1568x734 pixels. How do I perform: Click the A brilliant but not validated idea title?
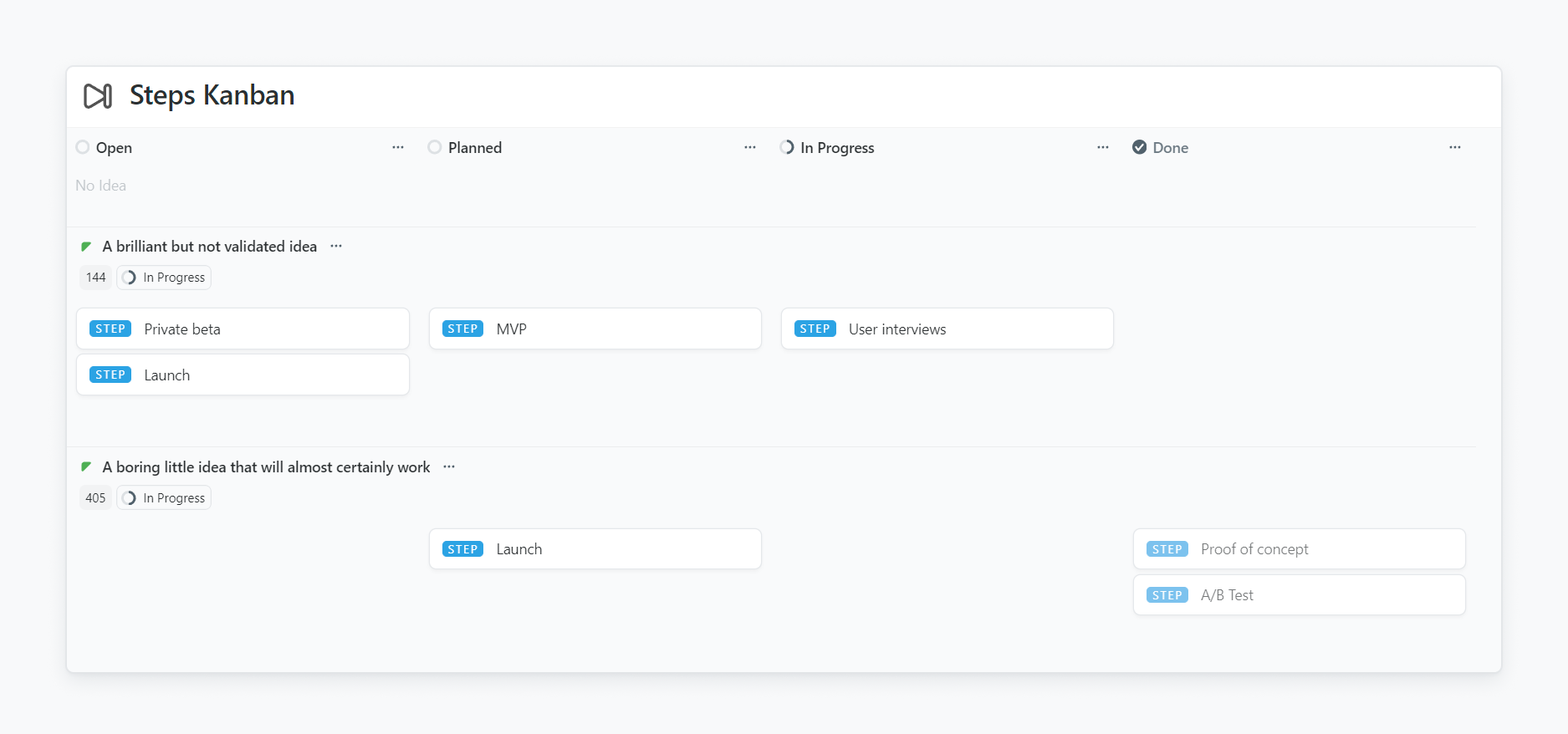pyautogui.click(x=209, y=247)
